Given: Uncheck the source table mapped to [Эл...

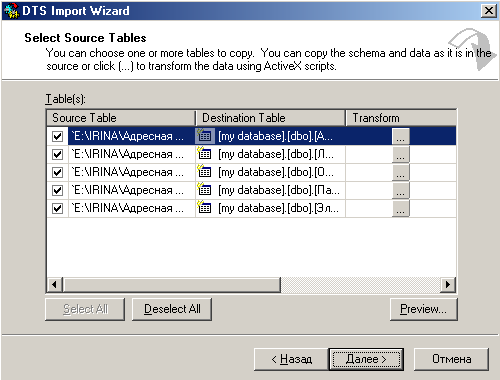Looking at the screenshot, I should (57, 208).
